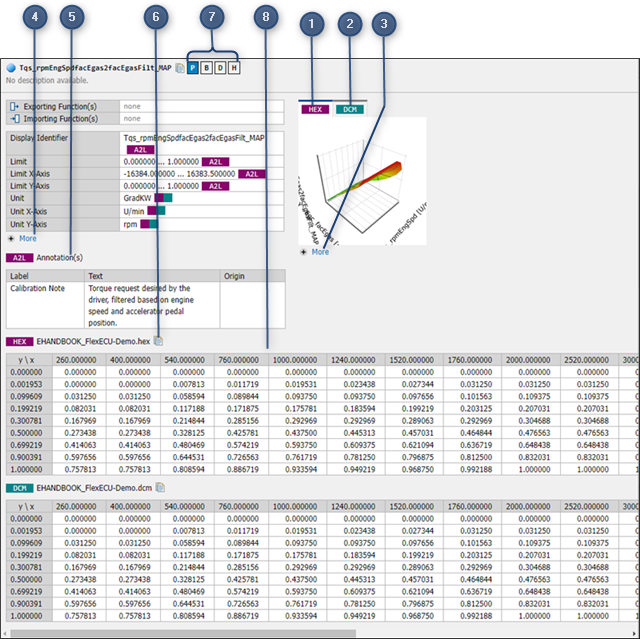This screenshot has height=639, width=640.
Task: Expand More below the Unit Y-Axis row
Action: click(26, 239)
